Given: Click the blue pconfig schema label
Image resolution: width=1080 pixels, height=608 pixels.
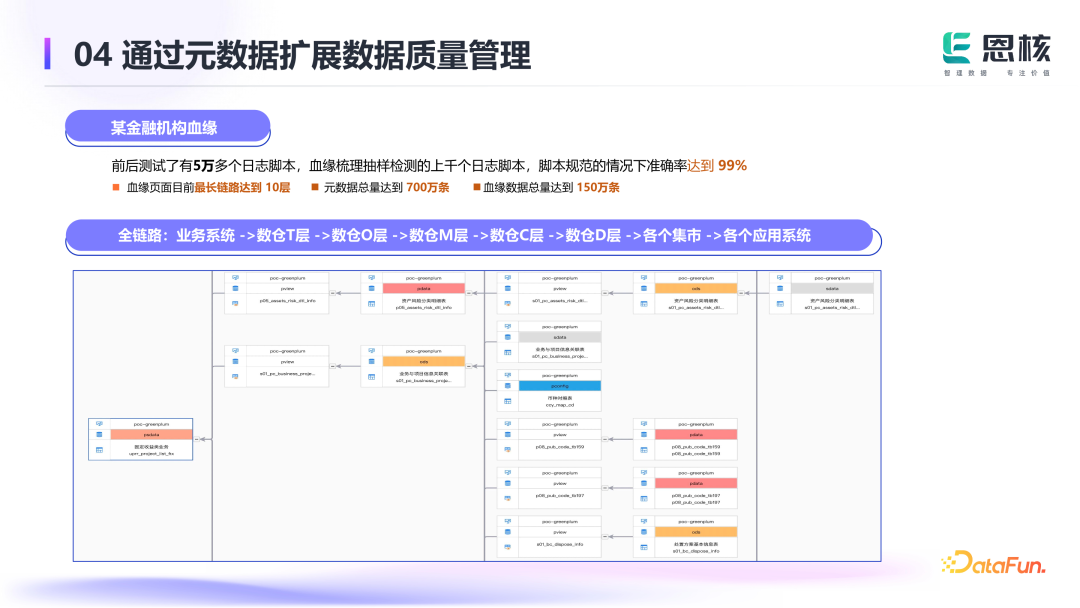Looking at the screenshot, I should pos(559,385).
